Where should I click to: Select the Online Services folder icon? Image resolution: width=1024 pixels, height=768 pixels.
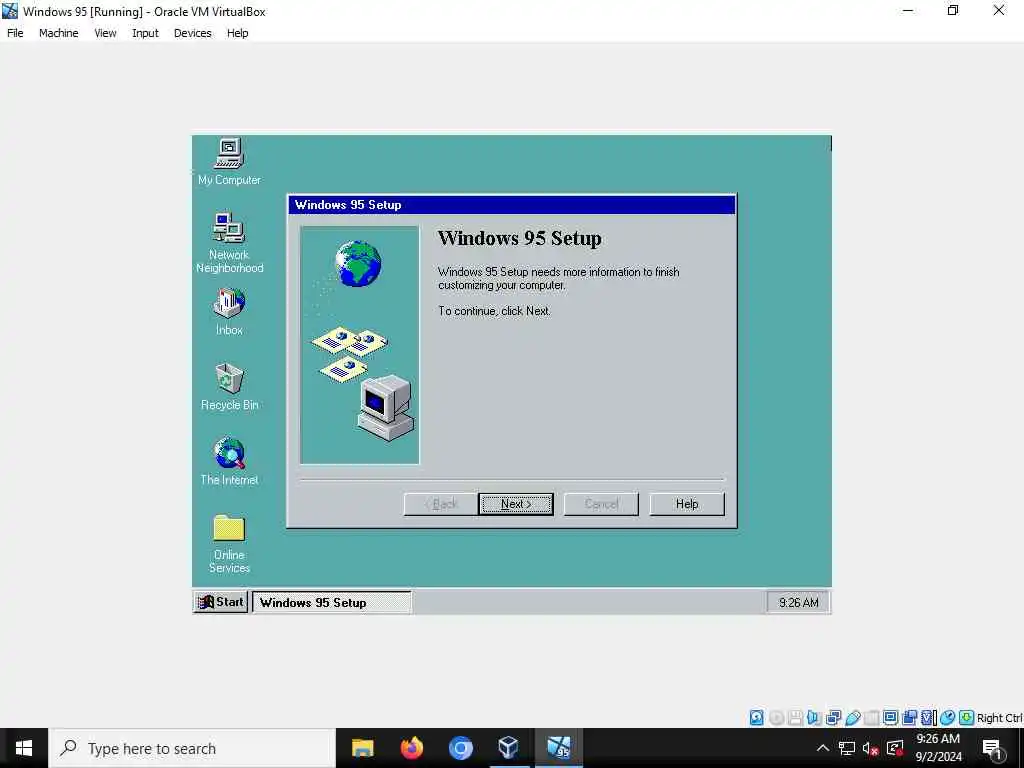229,543
